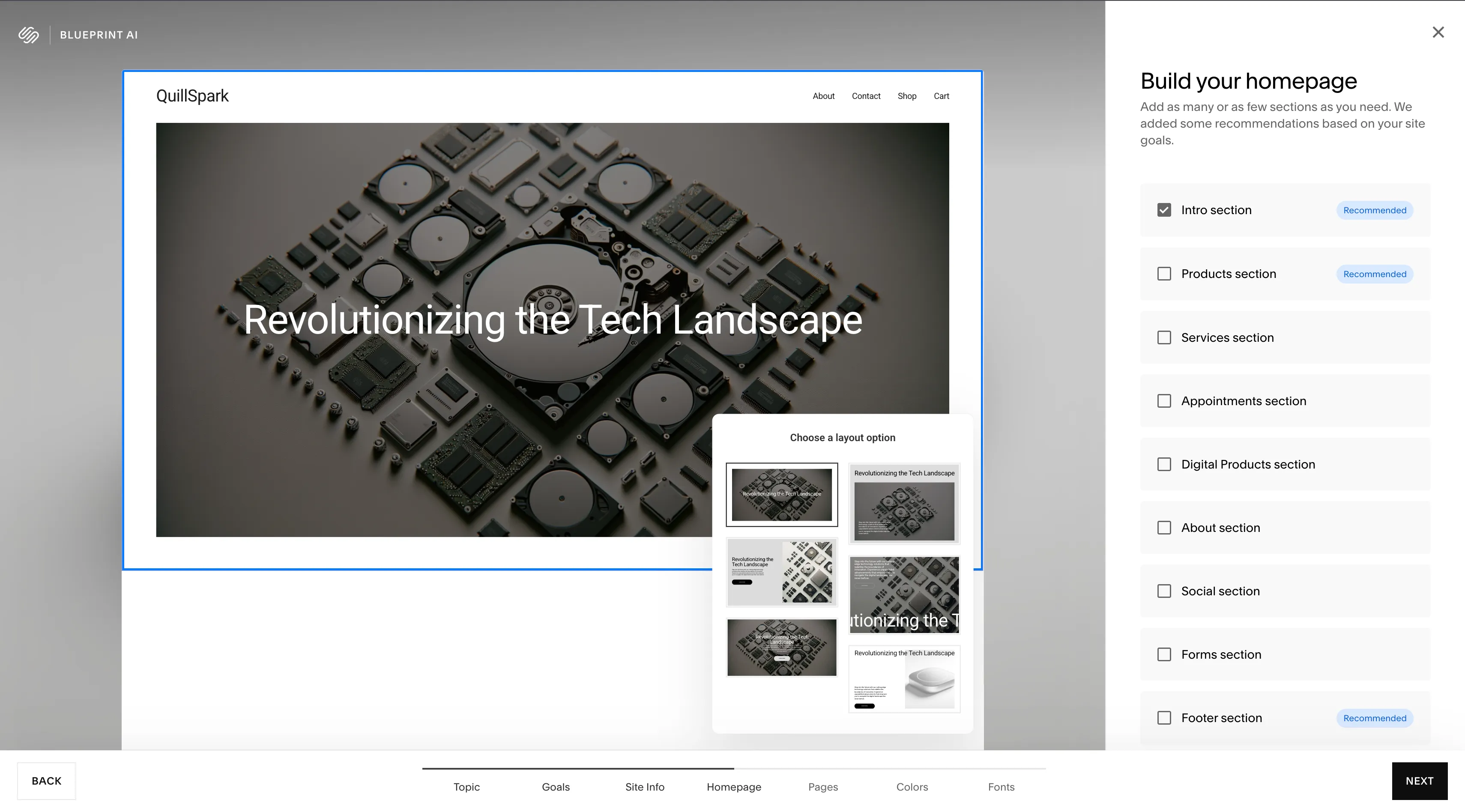Pick the bottom-left layout with button overlay
Viewport: 1465px width, 812px height.
click(781, 648)
